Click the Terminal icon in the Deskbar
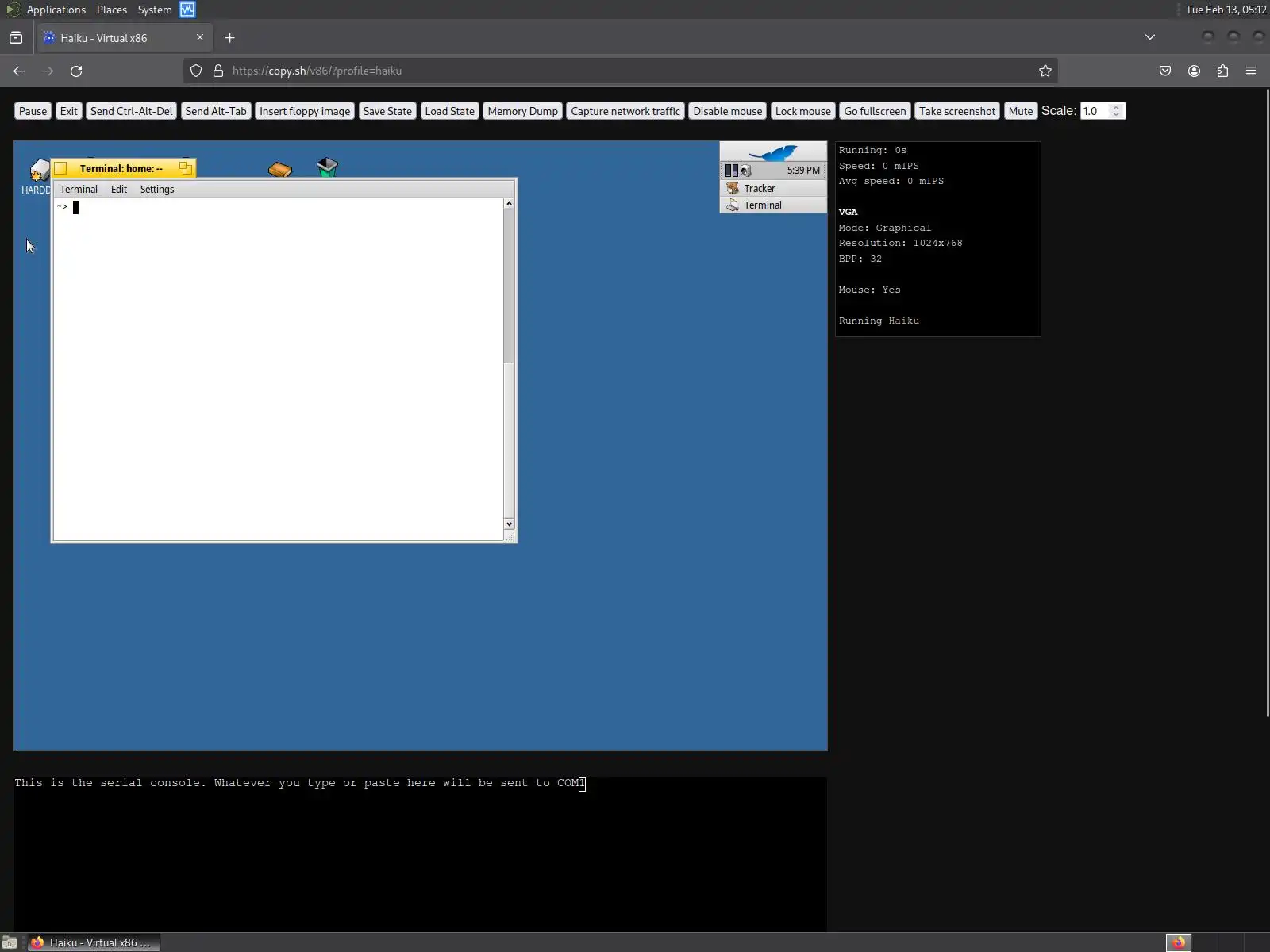Image resolution: width=1270 pixels, height=952 pixels. click(733, 205)
